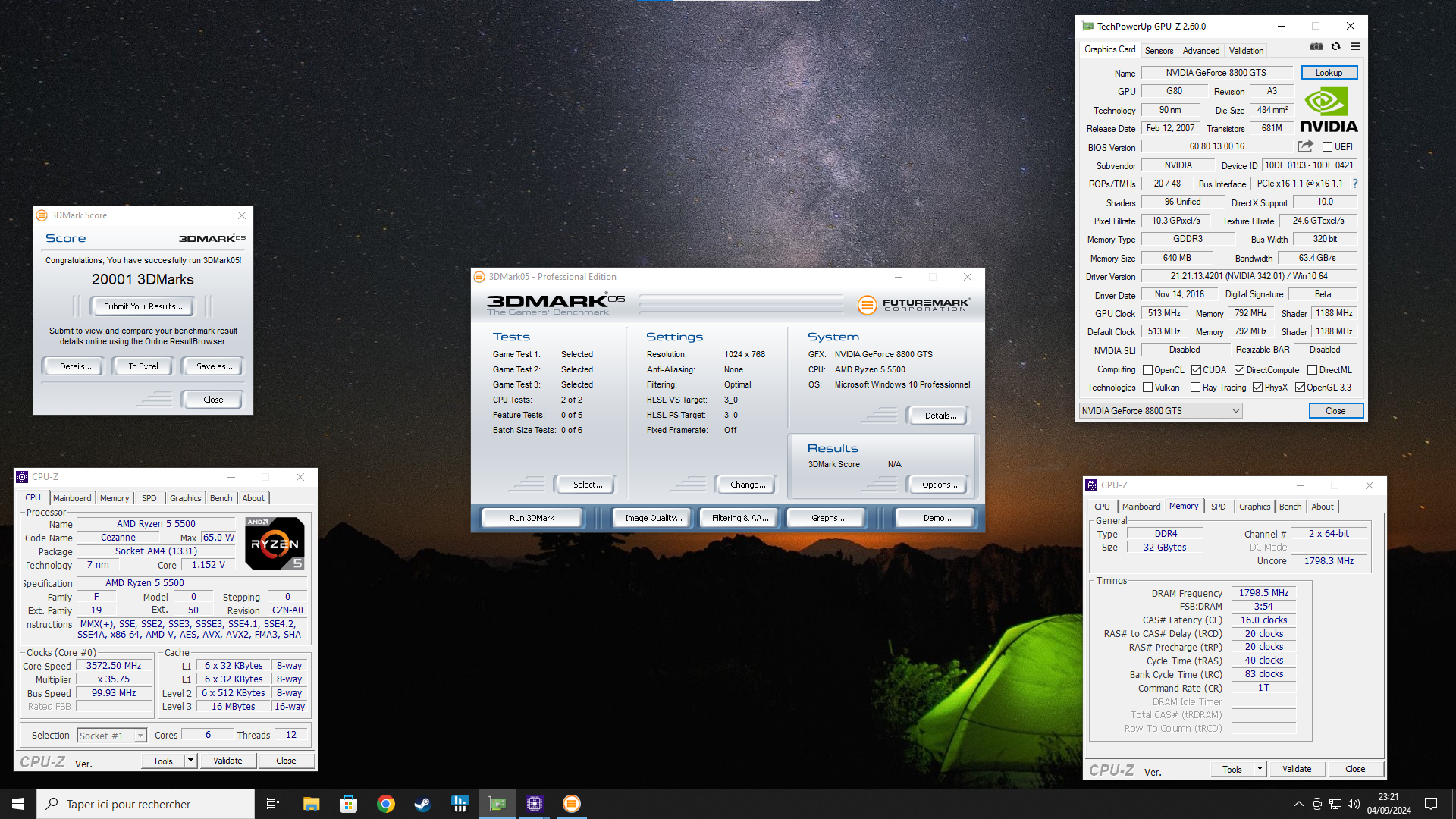This screenshot has width=1456, height=819.
Task: Click Change settings button in 3DMark05
Action: tap(747, 485)
